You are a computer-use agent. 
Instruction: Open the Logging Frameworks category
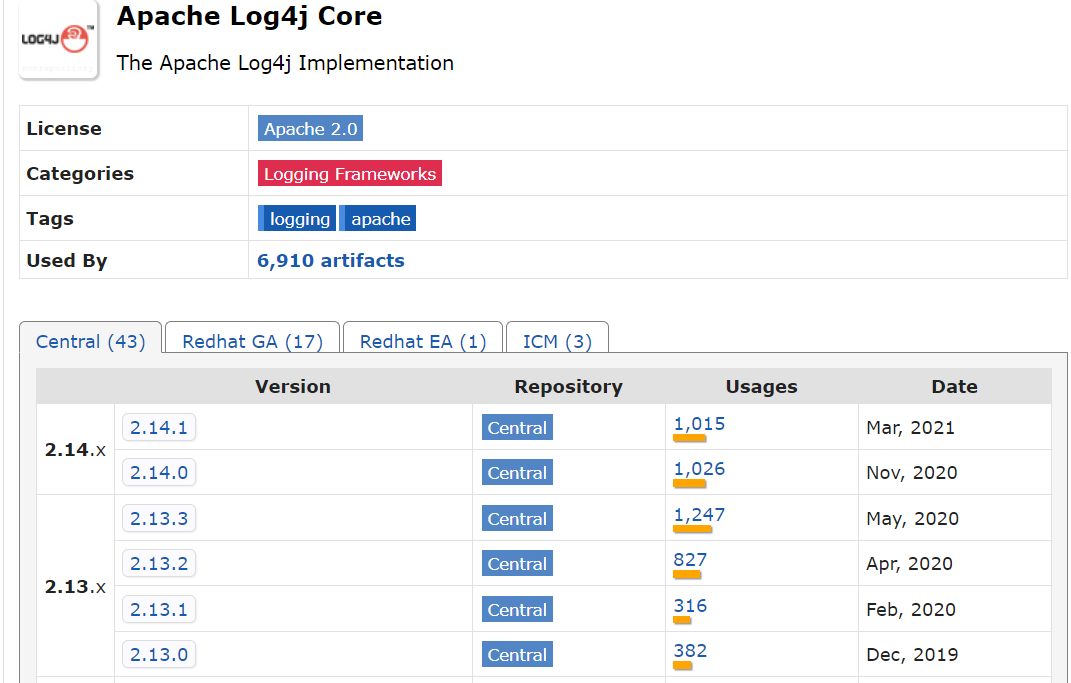tap(350, 173)
